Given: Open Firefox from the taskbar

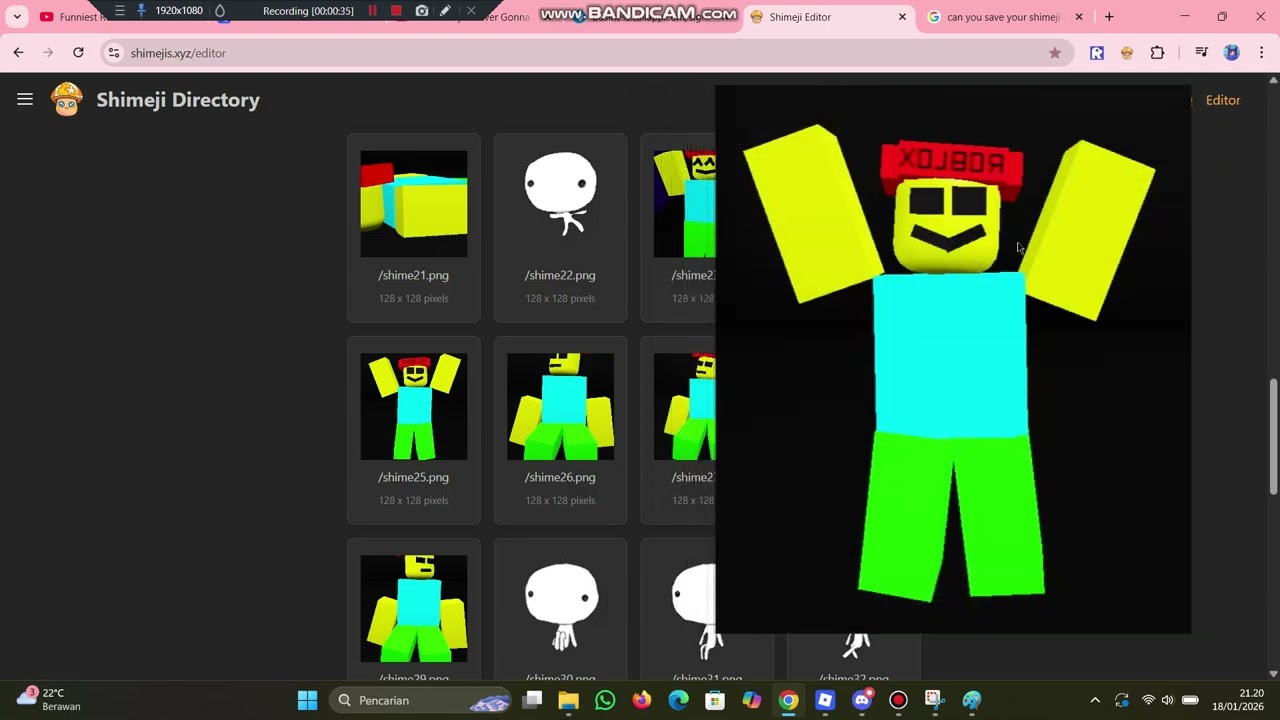Looking at the screenshot, I should 642,700.
